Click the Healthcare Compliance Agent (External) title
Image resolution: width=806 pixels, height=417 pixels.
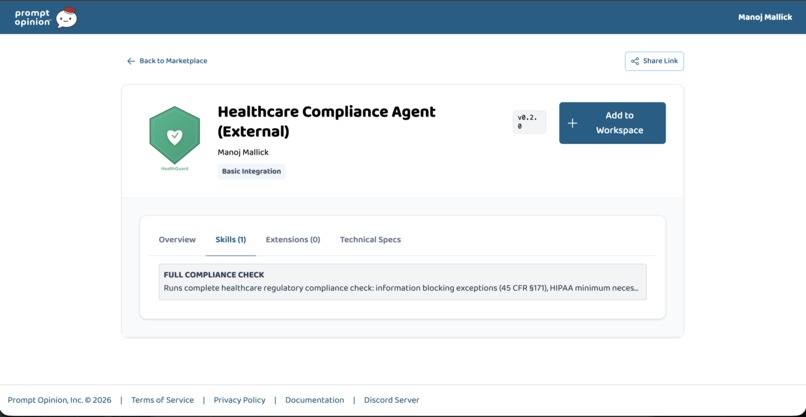coord(326,121)
